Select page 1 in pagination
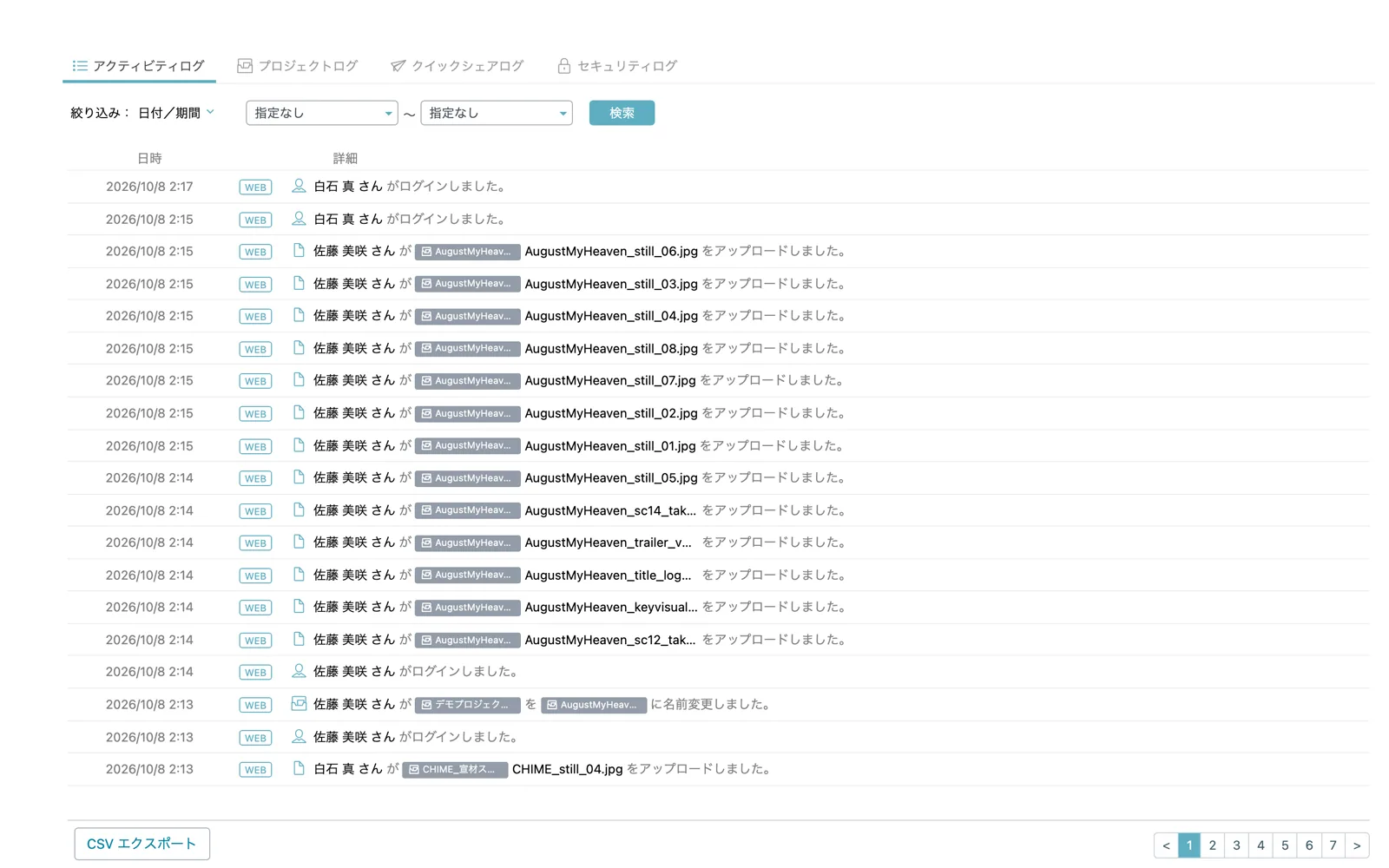This screenshot has height=868, width=1389. tap(1189, 845)
